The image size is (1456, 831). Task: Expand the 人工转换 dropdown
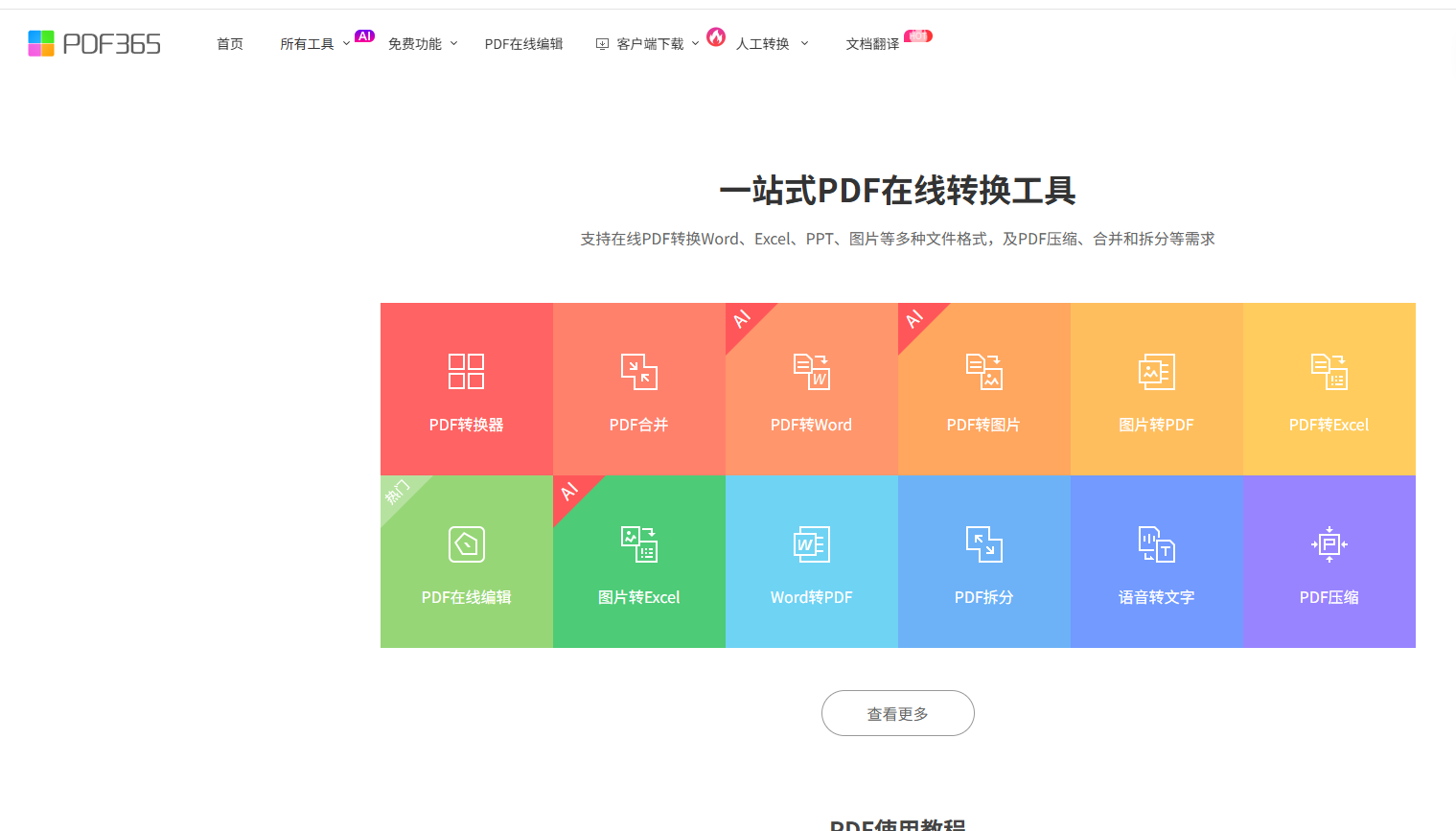(x=771, y=44)
